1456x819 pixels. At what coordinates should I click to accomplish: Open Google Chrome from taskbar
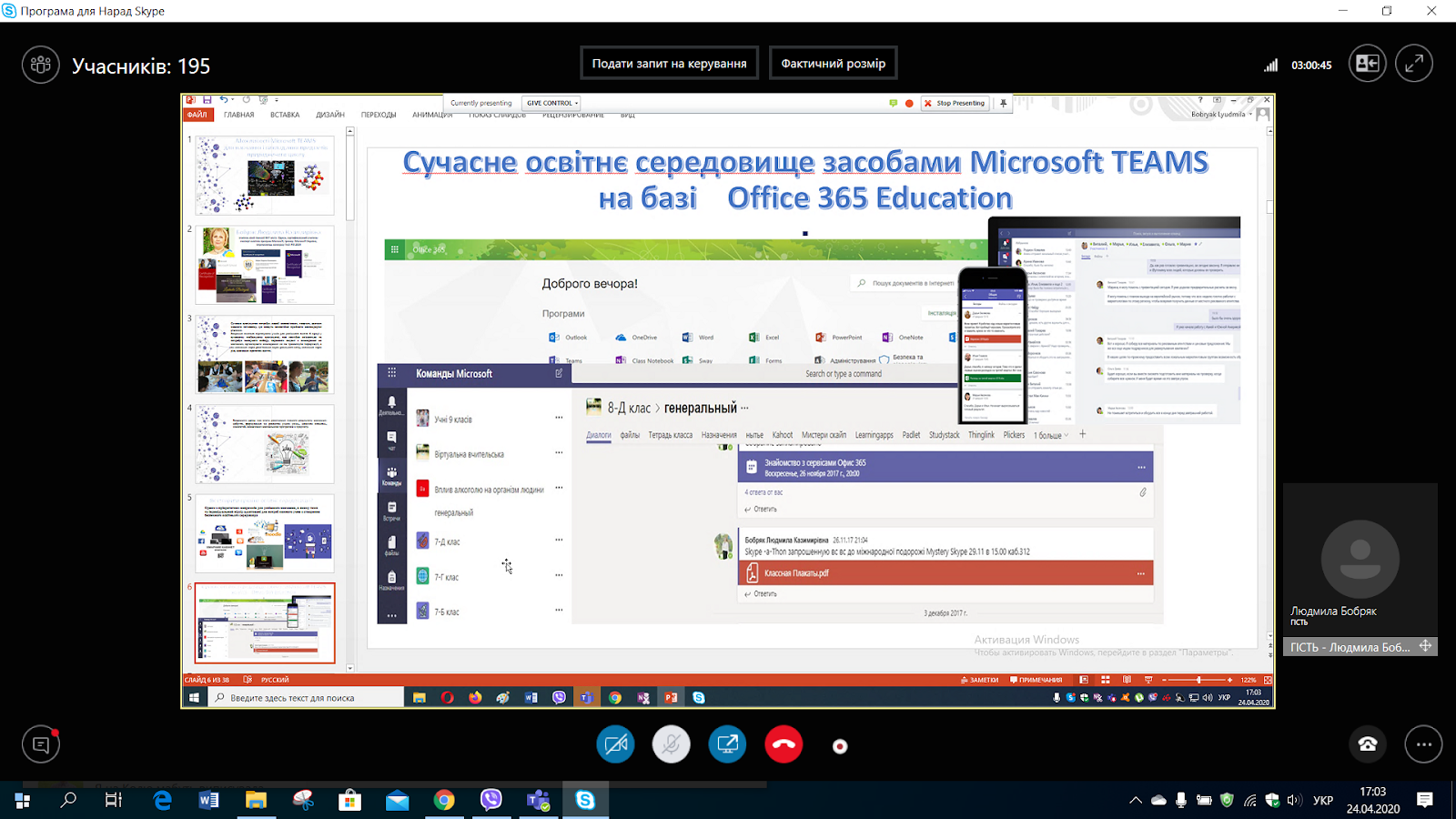coord(444,800)
